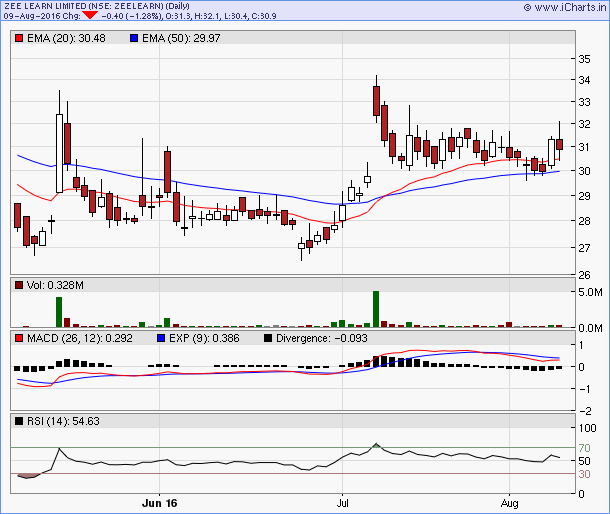Click the -0.40 (-1.28%) change value
Screen dimensions: 610x514
coord(131,16)
